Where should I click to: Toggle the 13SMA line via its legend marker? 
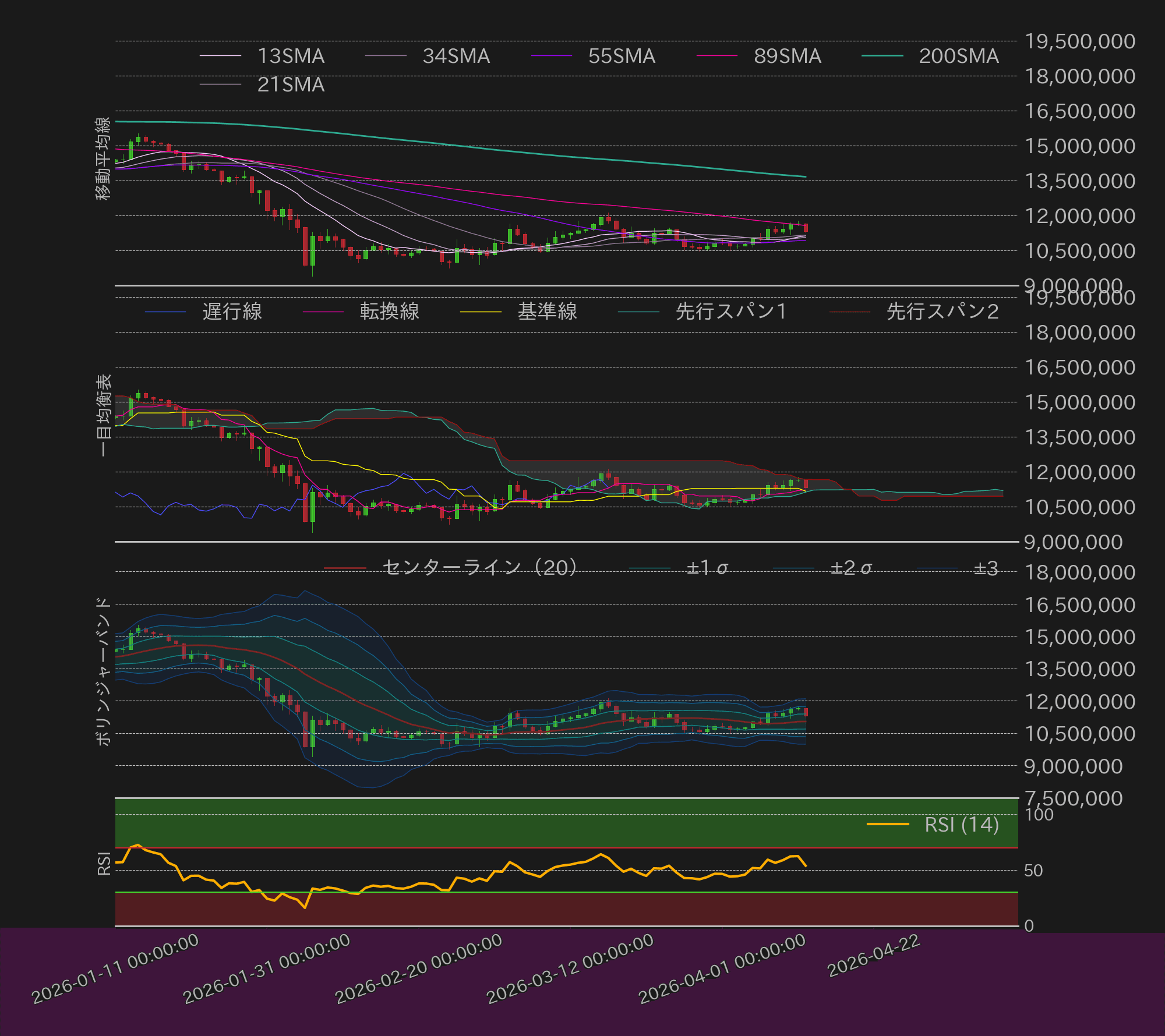click(x=220, y=55)
